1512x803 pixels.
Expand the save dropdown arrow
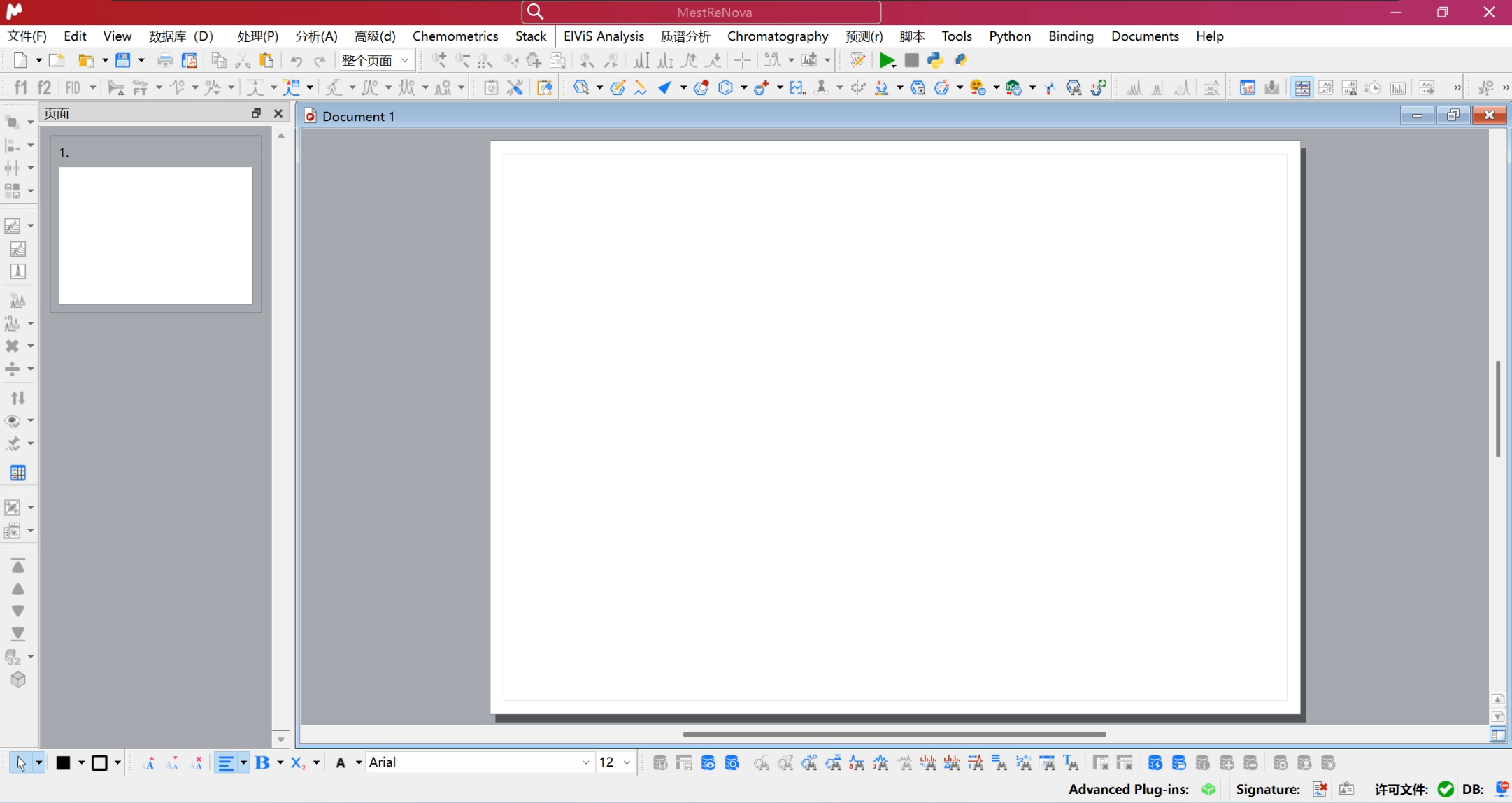(141, 60)
